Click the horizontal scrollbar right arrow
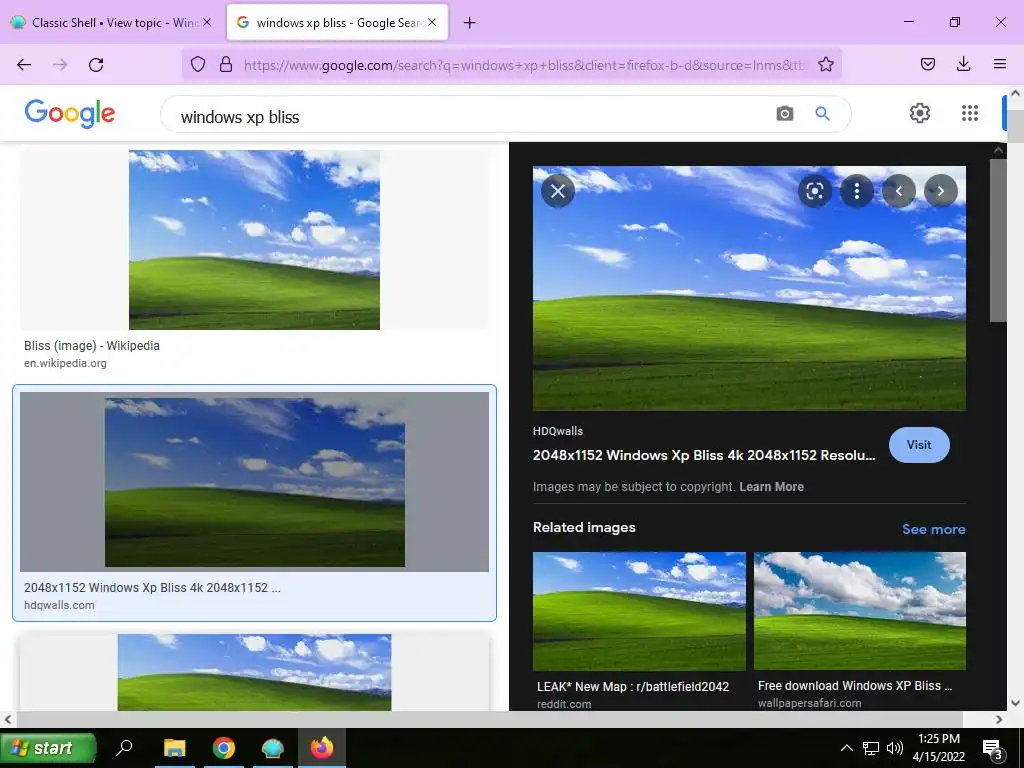1024x768 pixels. (999, 720)
